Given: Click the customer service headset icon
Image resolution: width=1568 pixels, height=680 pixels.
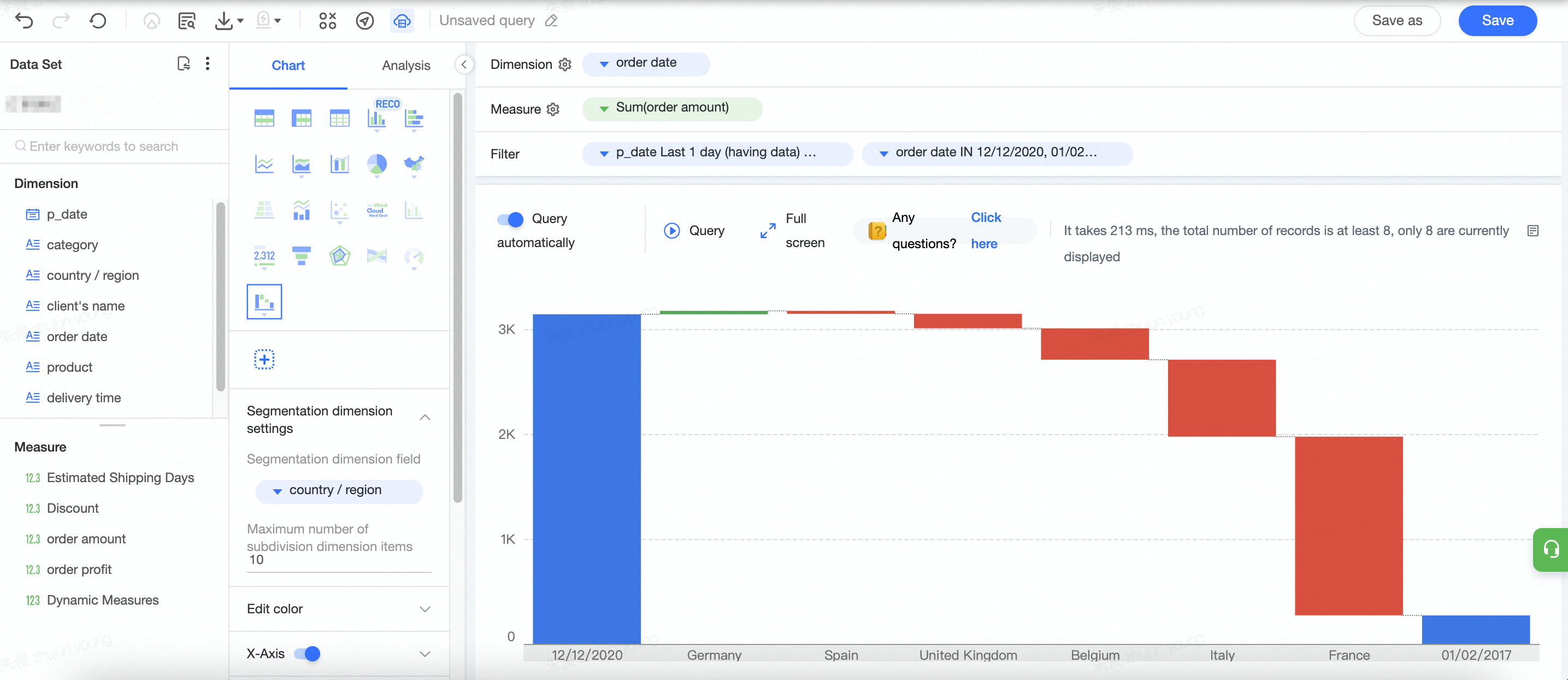Looking at the screenshot, I should [x=1550, y=550].
